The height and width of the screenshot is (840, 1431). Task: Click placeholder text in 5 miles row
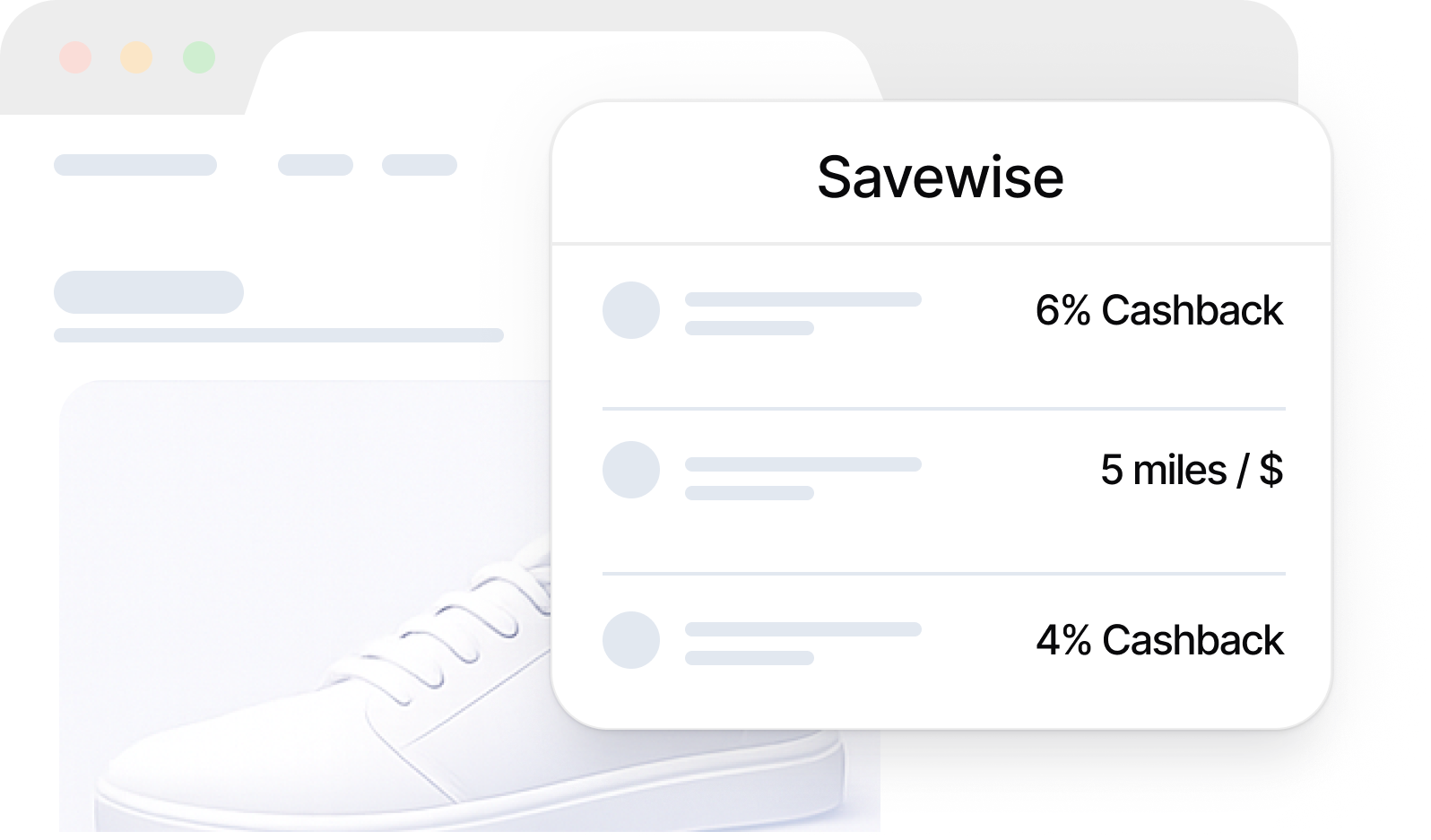pos(802,465)
